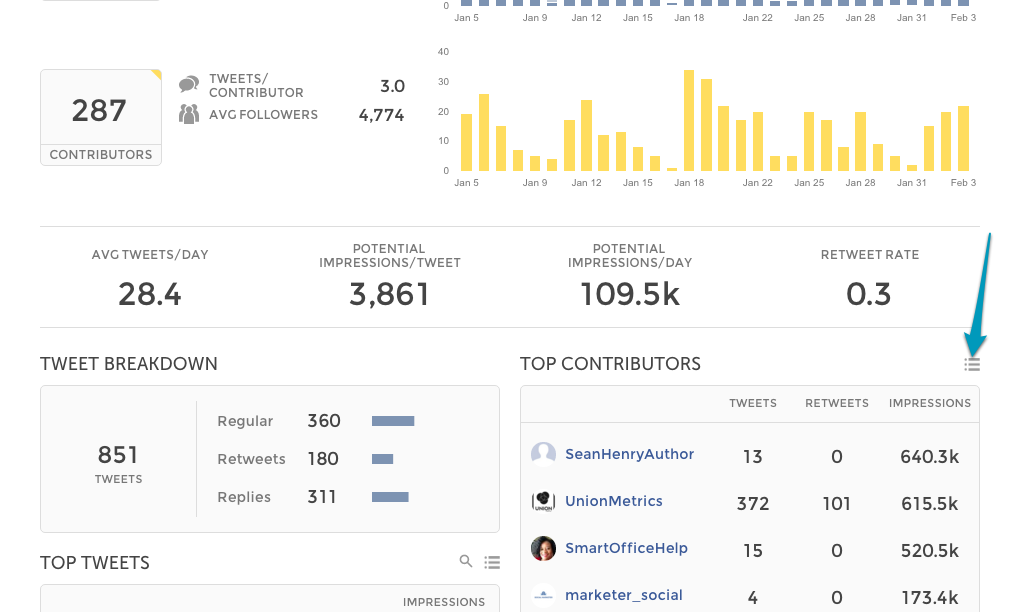Click the 287 Contributors summary box
The width and height of the screenshot is (1014, 612).
pos(100,117)
